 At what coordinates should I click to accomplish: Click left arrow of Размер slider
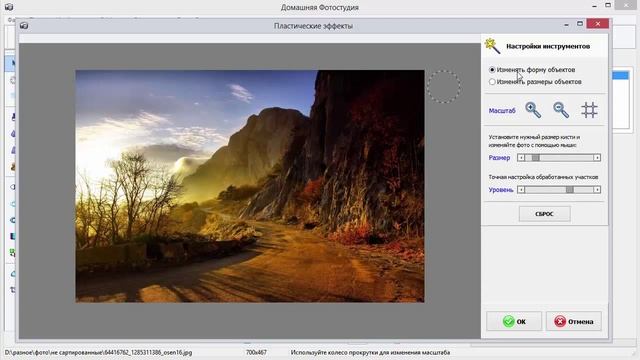(x=521, y=158)
